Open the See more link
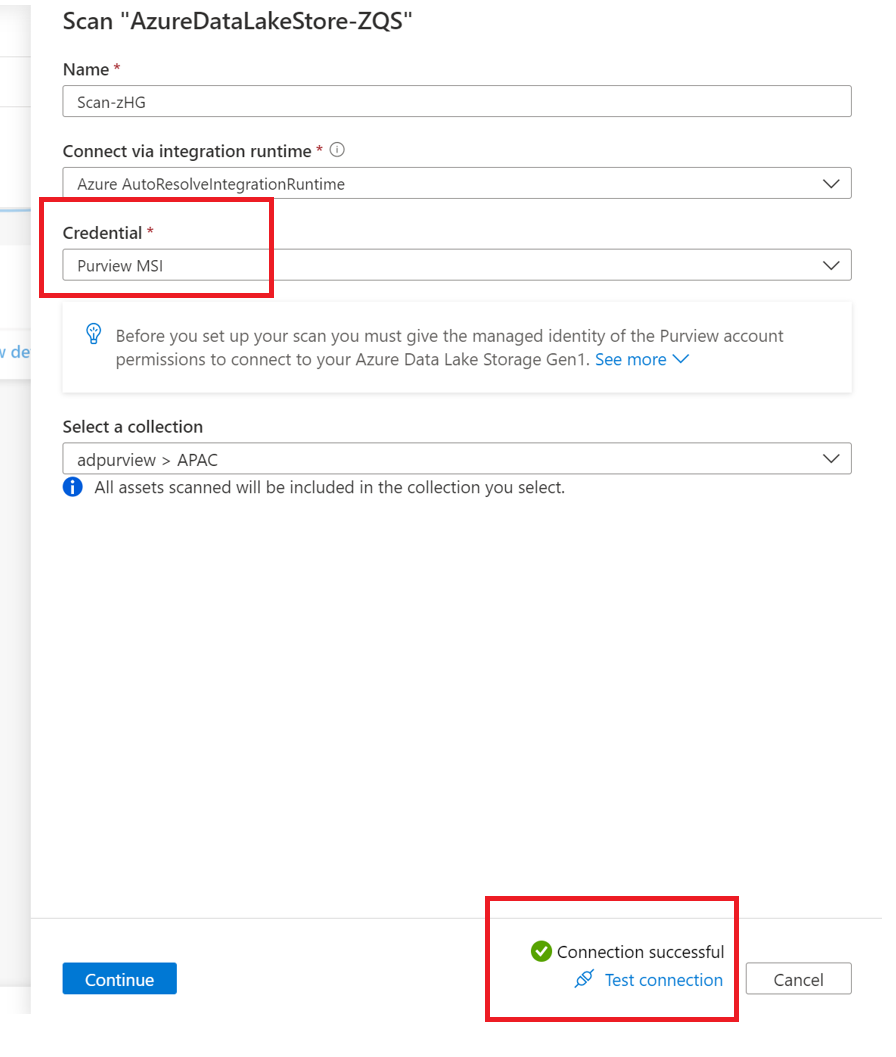 pyautogui.click(x=630, y=360)
